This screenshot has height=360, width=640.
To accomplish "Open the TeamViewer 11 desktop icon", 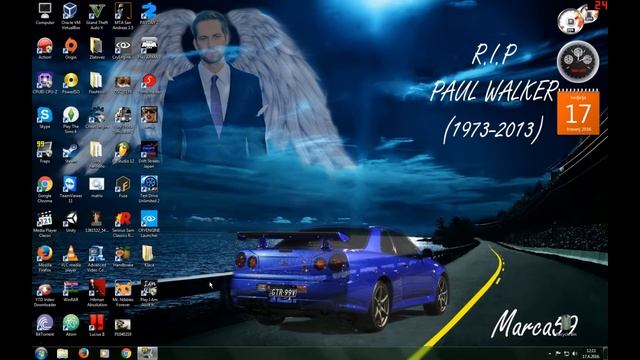I will point(71,189).
